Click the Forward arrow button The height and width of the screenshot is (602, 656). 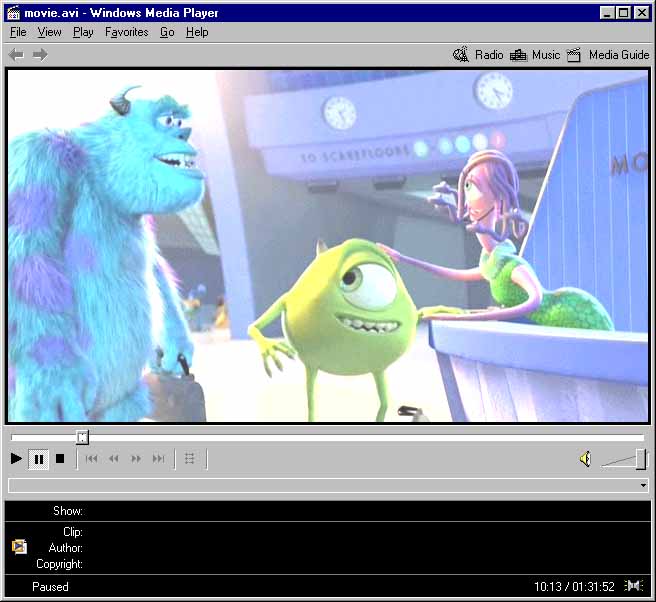click(40, 54)
